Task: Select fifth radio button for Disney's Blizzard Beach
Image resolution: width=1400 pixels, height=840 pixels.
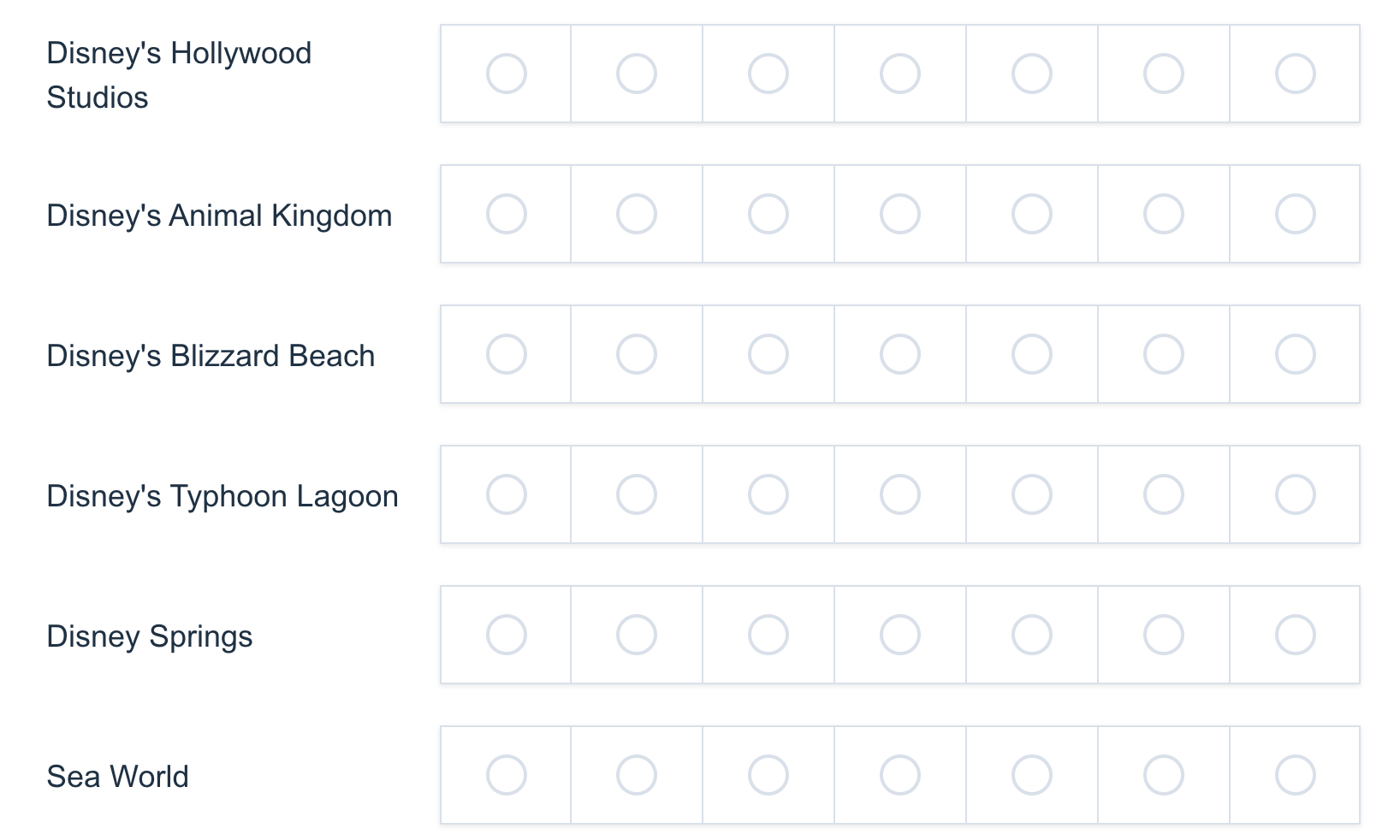Action: coord(1032,354)
